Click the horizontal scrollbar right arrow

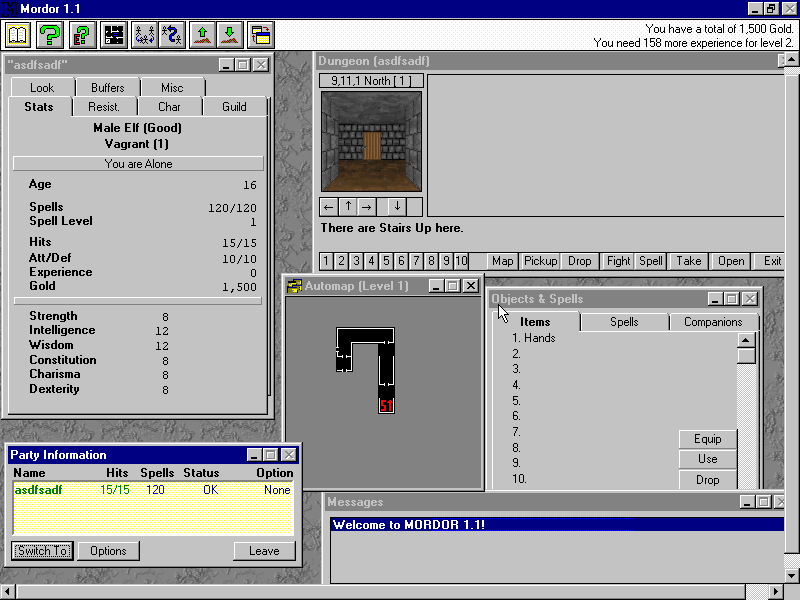pos(776,592)
